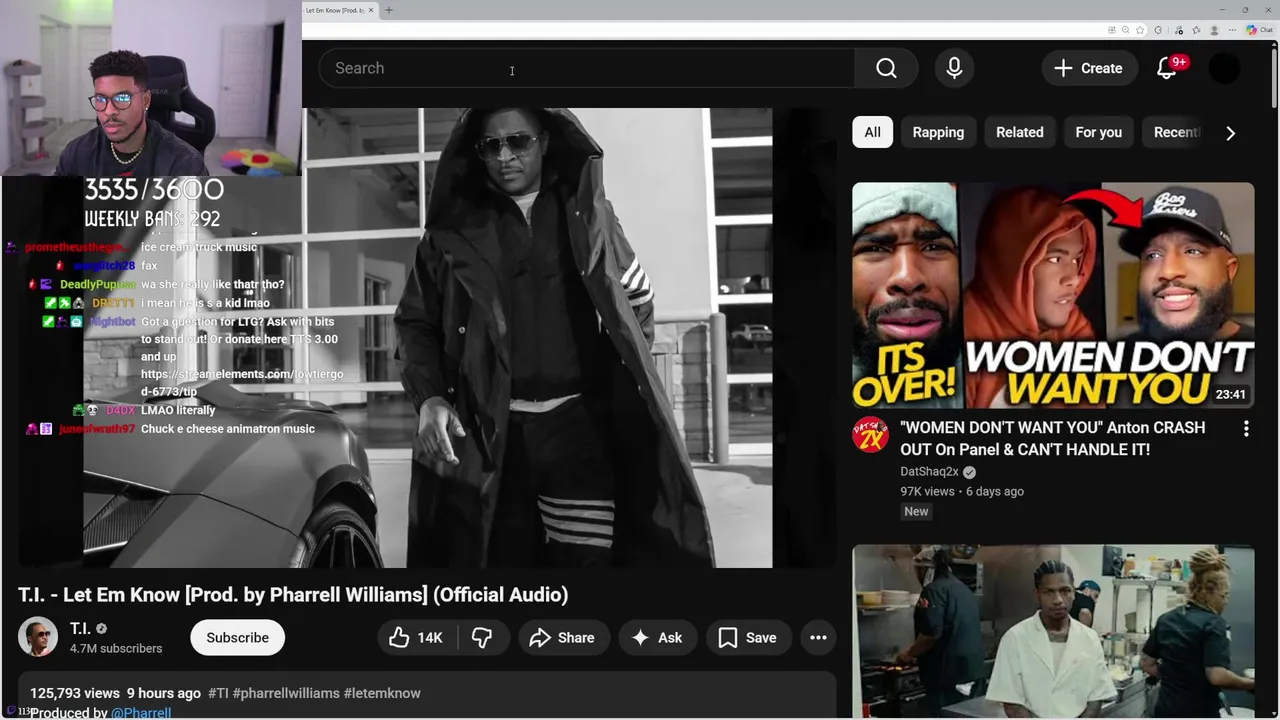Open options menu for Anton CRASH OUT video
This screenshot has height=720, width=1280.
[x=1246, y=429]
